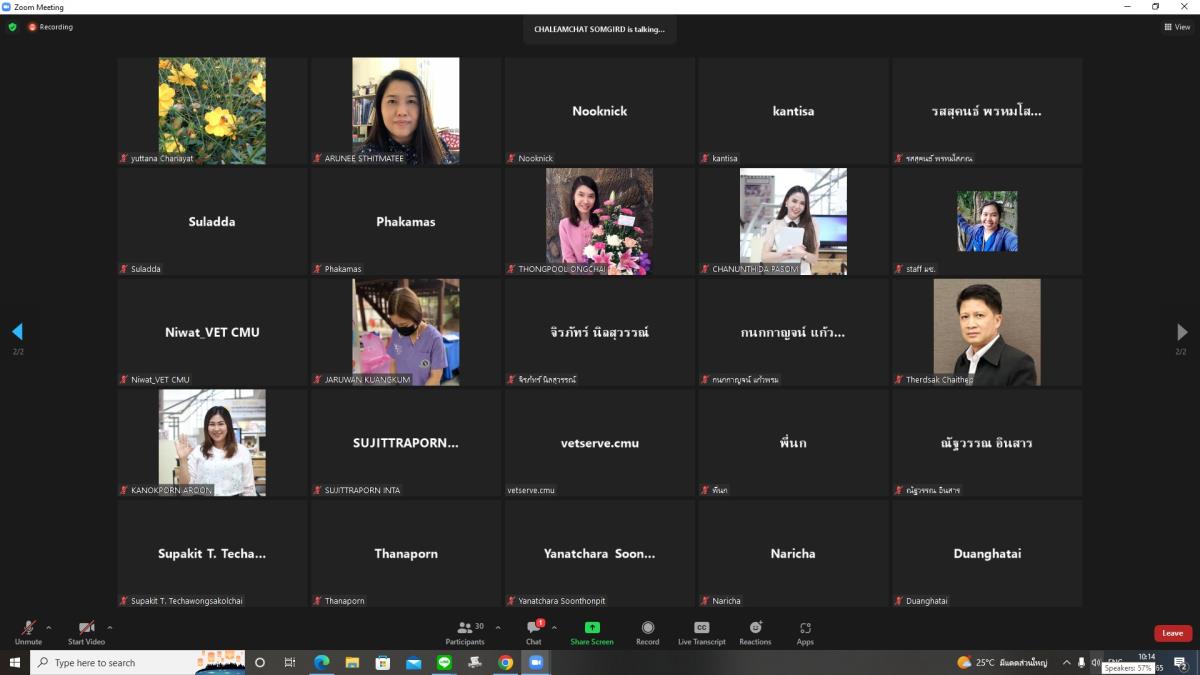Expand video options caret beside Start Video
The image size is (1200, 675).
click(x=110, y=628)
